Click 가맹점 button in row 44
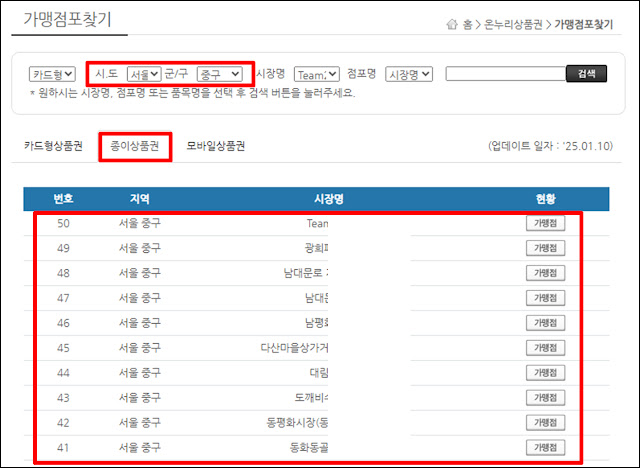Image resolution: width=640 pixels, height=468 pixels. pos(545,373)
